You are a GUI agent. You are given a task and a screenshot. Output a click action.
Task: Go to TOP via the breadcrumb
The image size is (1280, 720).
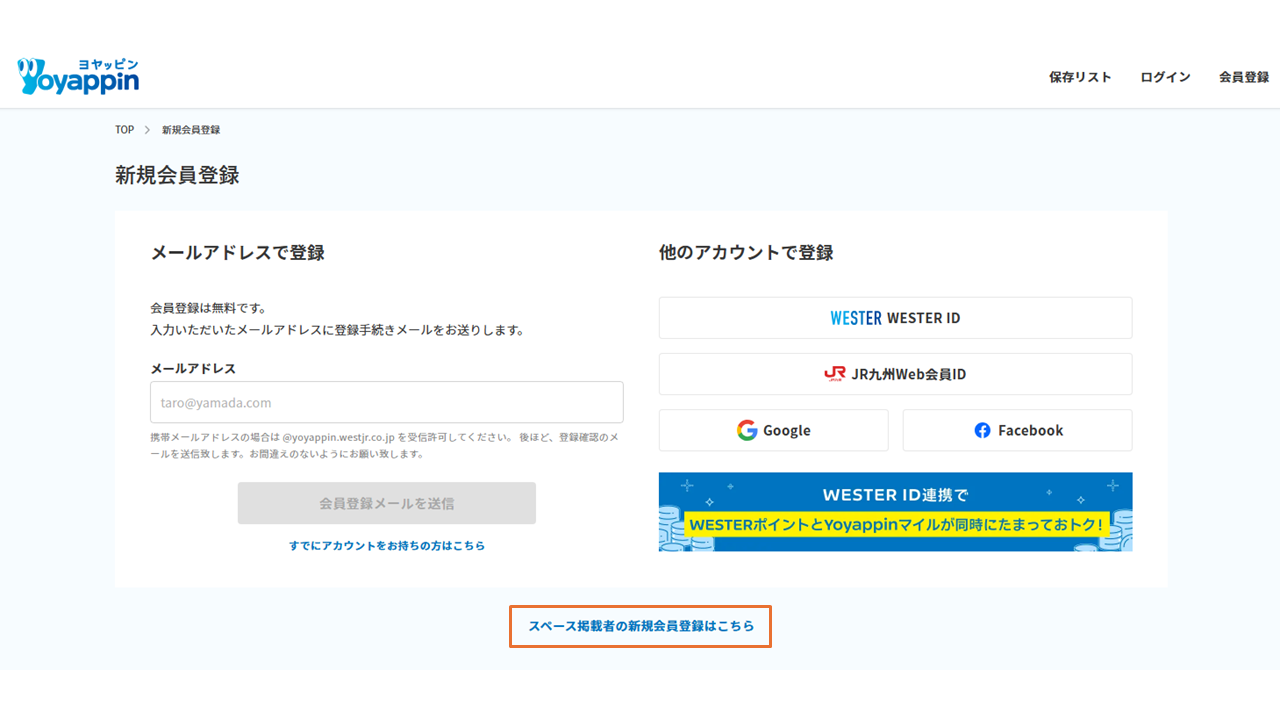(x=124, y=130)
